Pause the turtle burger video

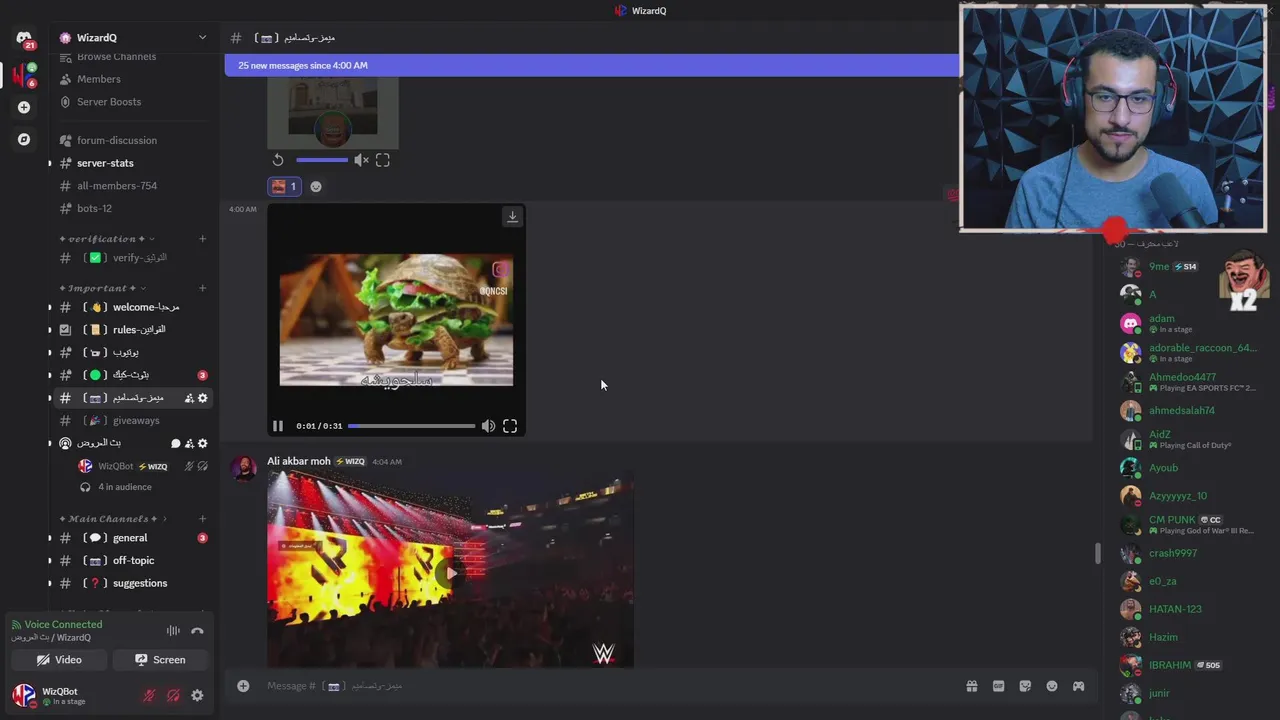278,426
